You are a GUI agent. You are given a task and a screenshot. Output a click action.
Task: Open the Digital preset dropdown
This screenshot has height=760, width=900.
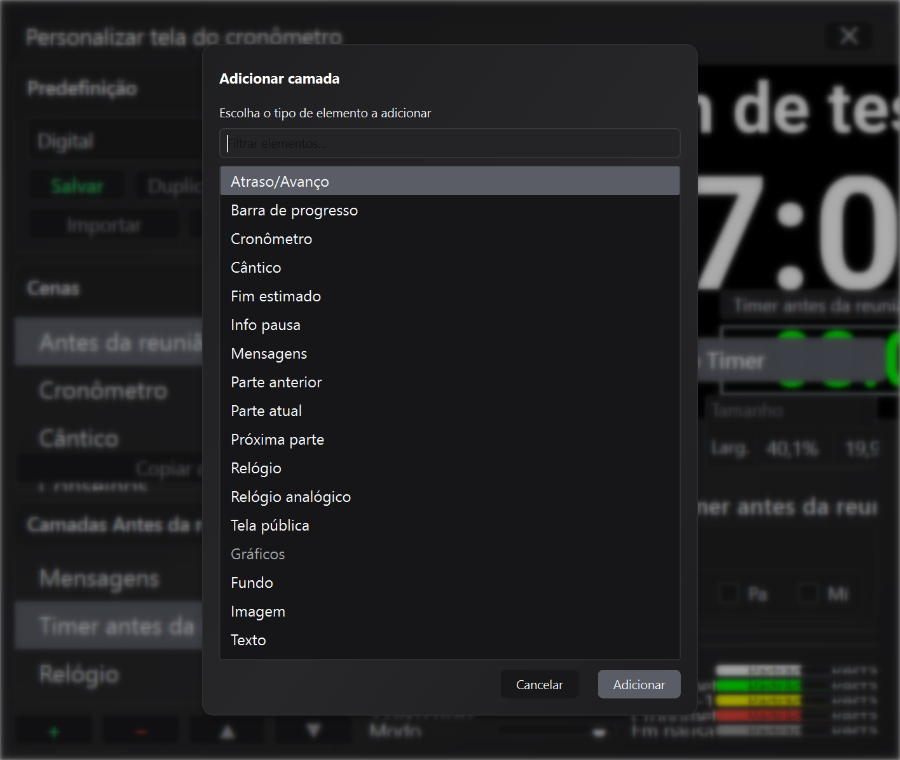tap(115, 141)
